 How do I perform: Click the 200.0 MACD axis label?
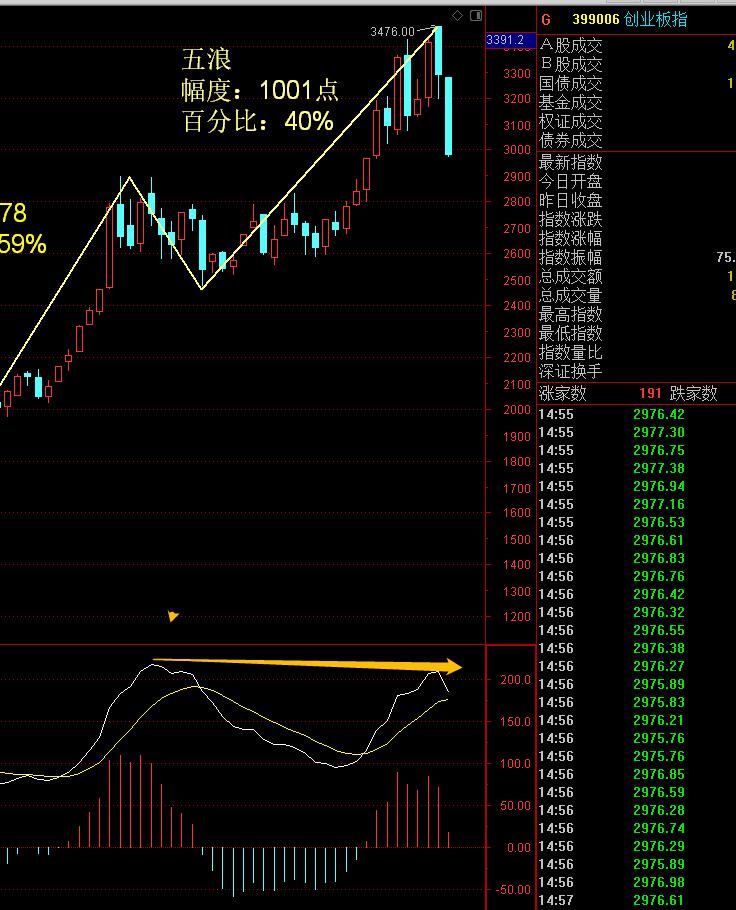coord(515,680)
